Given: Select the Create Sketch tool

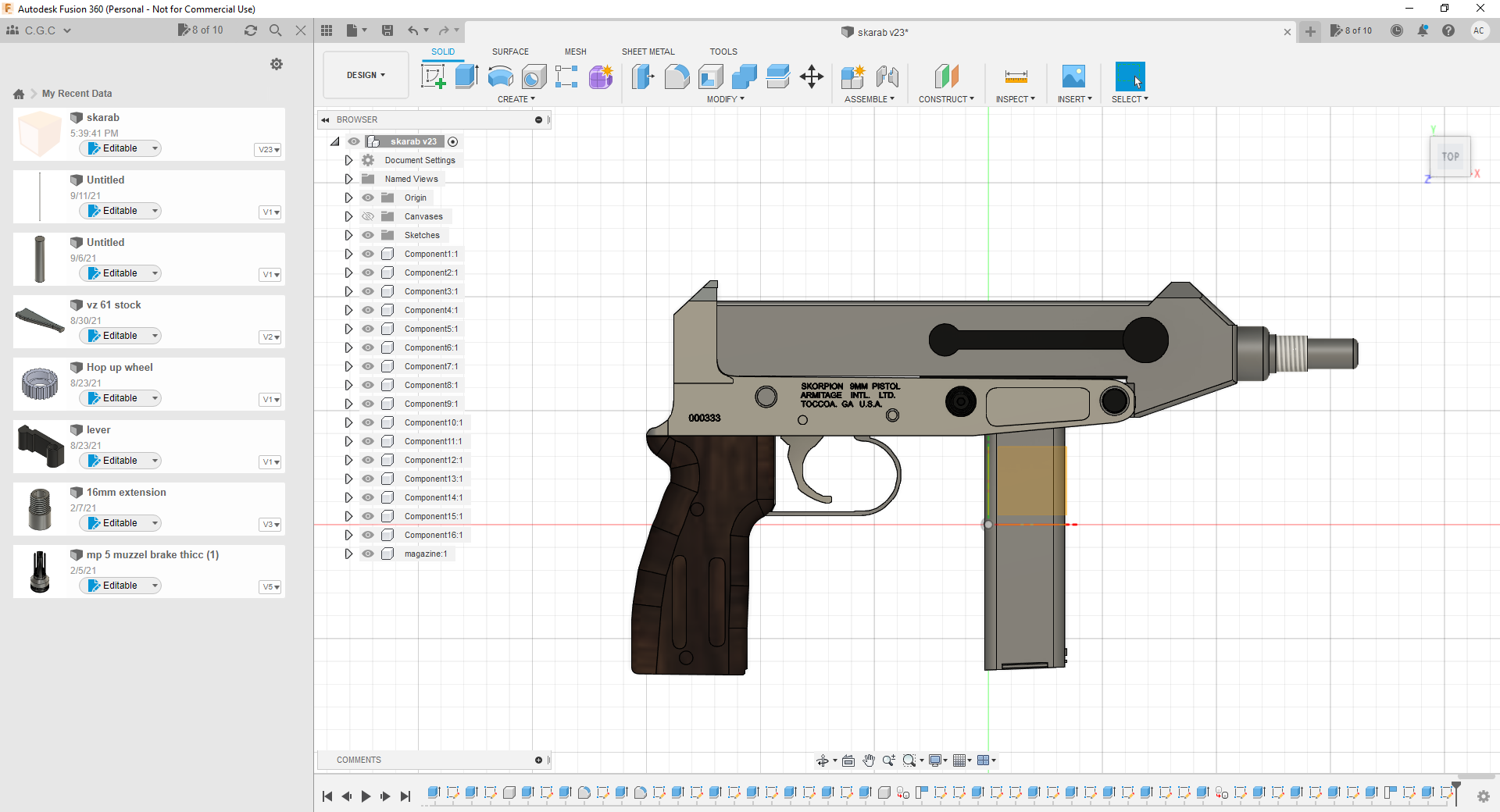Looking at the screenshot, I should coord(433,77).
